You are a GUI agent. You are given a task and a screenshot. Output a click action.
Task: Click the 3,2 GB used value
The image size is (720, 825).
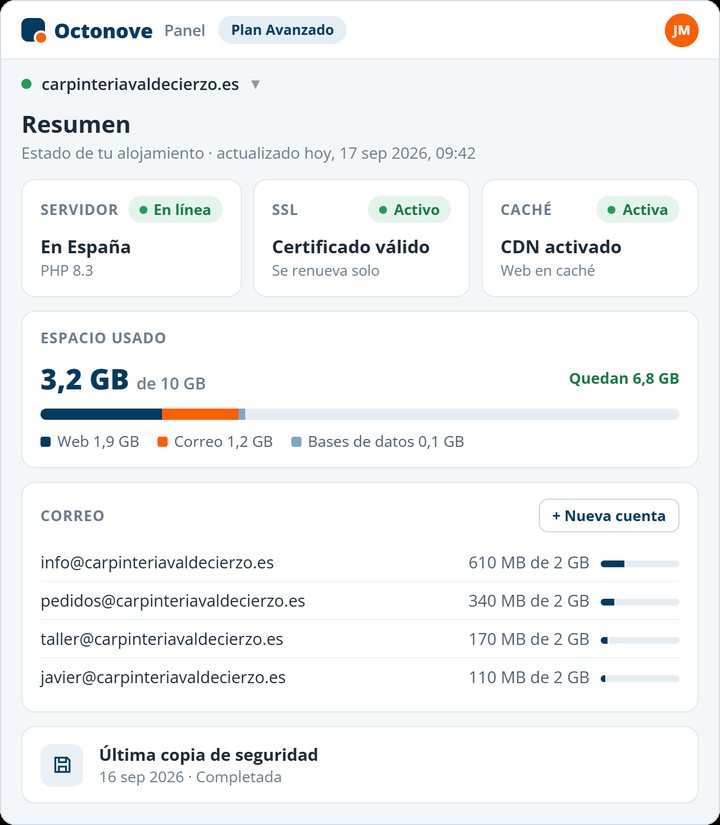pyautogui.click(x=85, y=379)
